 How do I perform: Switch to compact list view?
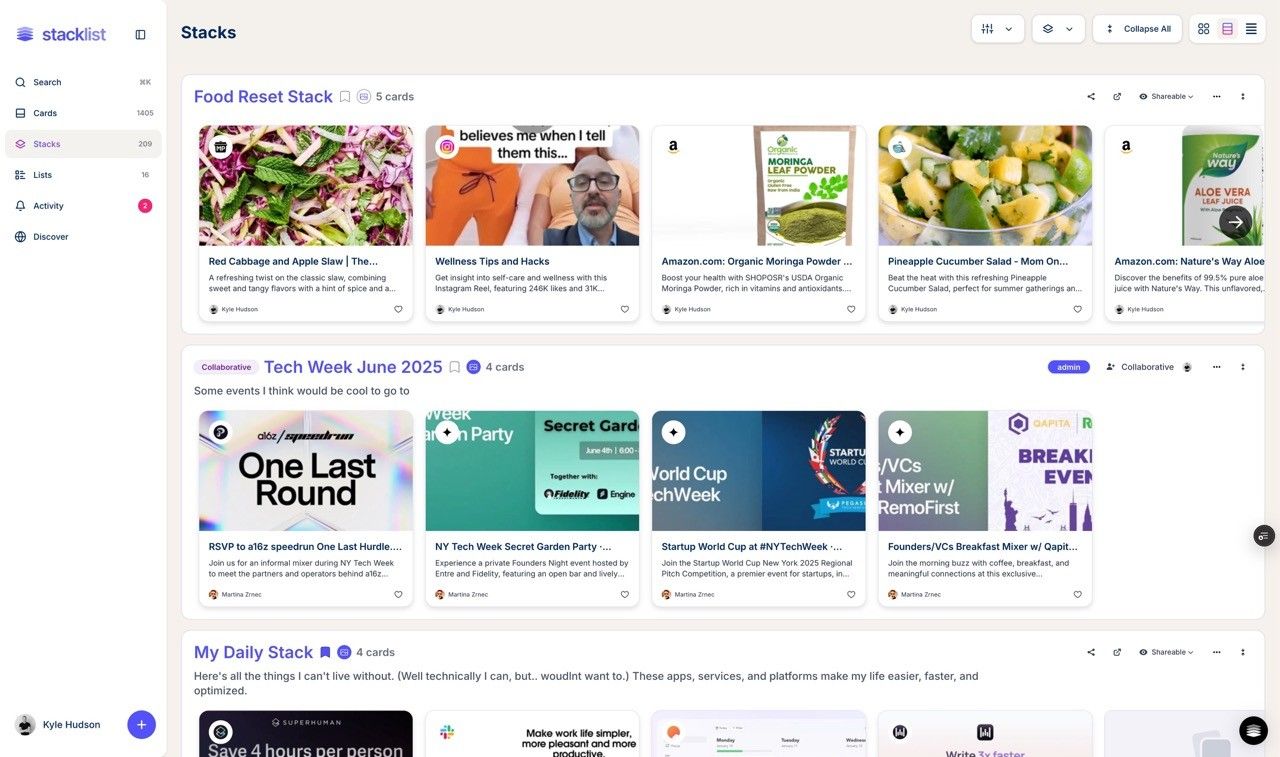[x=1251, y=29]
